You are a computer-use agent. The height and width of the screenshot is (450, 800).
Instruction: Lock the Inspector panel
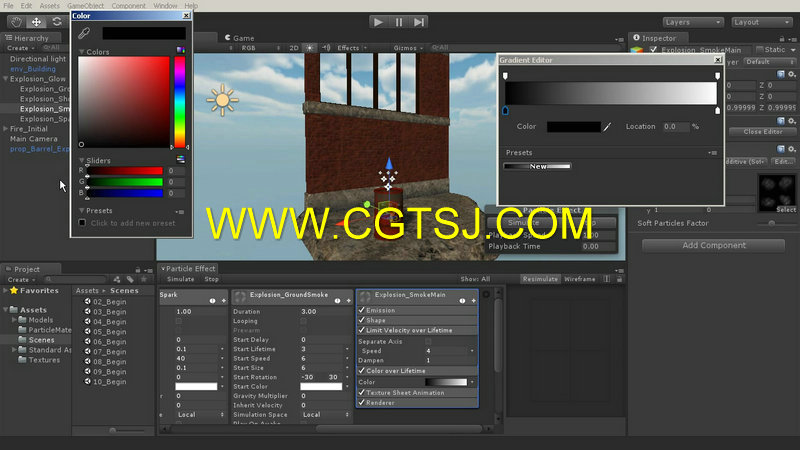click(x=782, y=38)
